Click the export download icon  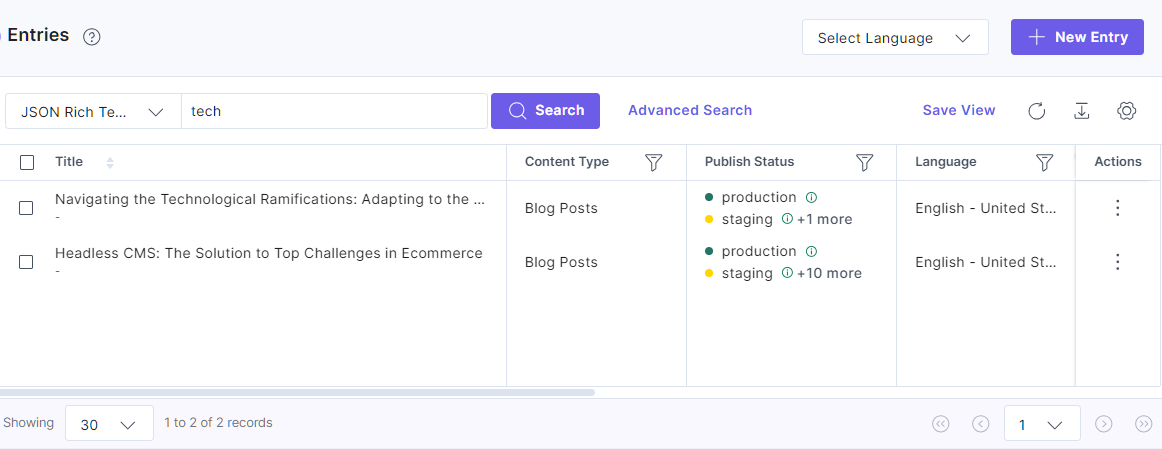tap(1081, 111)
